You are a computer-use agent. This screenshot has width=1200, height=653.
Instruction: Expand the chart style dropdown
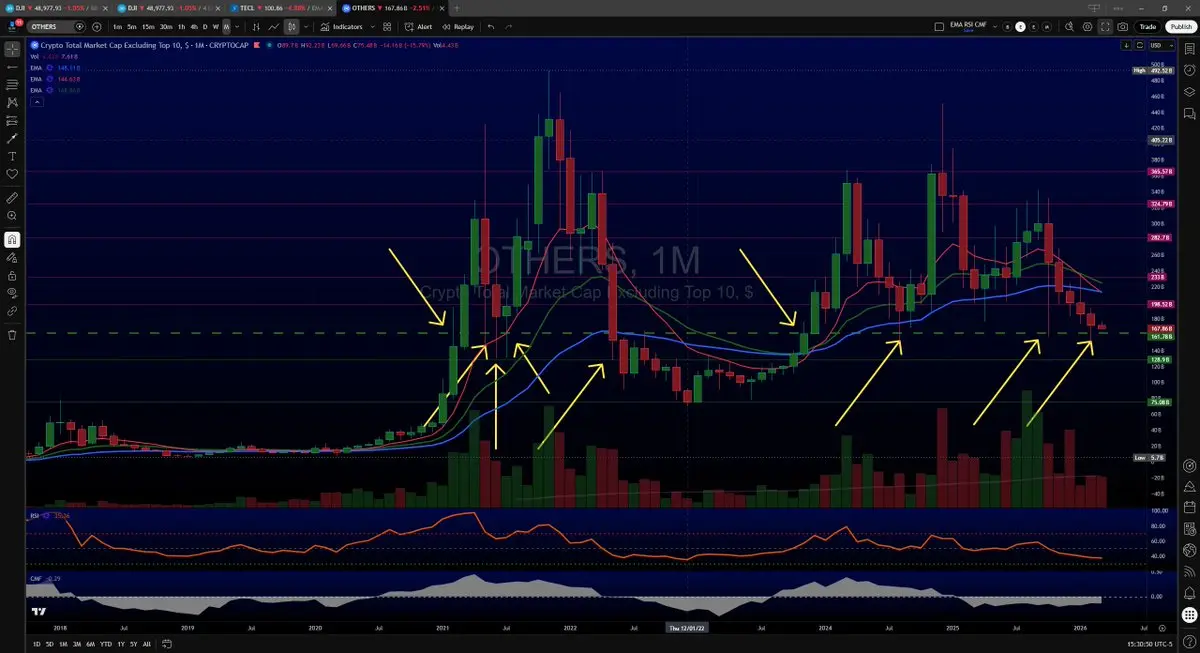click(x=305, y=27)
